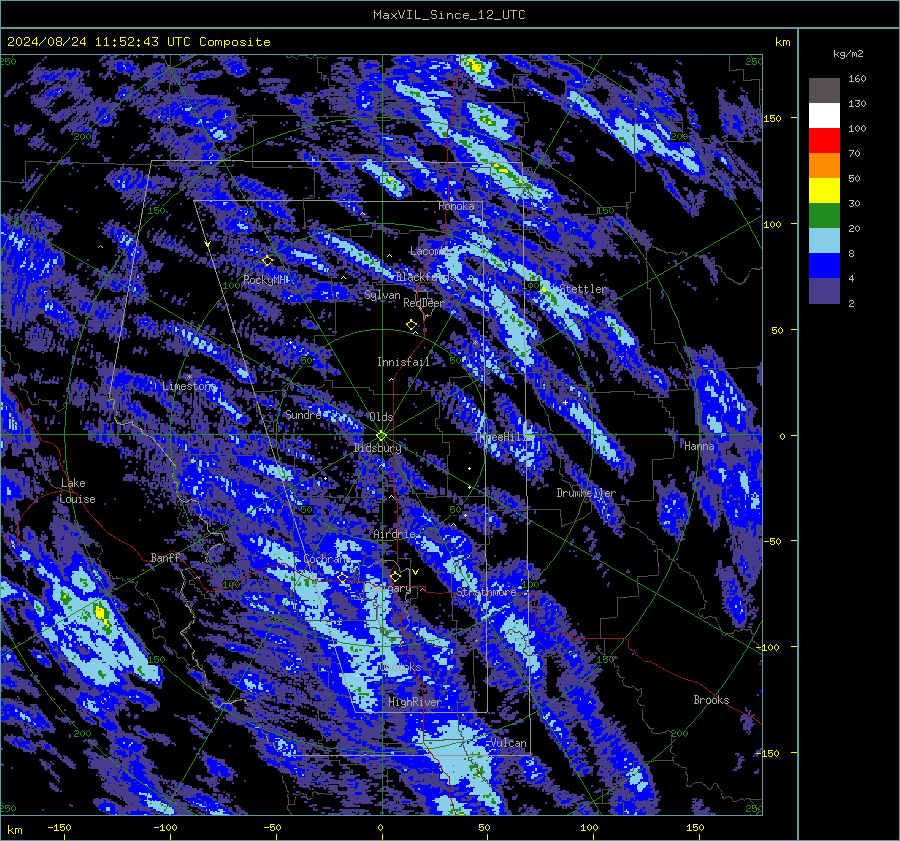Viewport: 900px width, 841px height.
Task: Click the Banff city label
Action: click(165, 558)
